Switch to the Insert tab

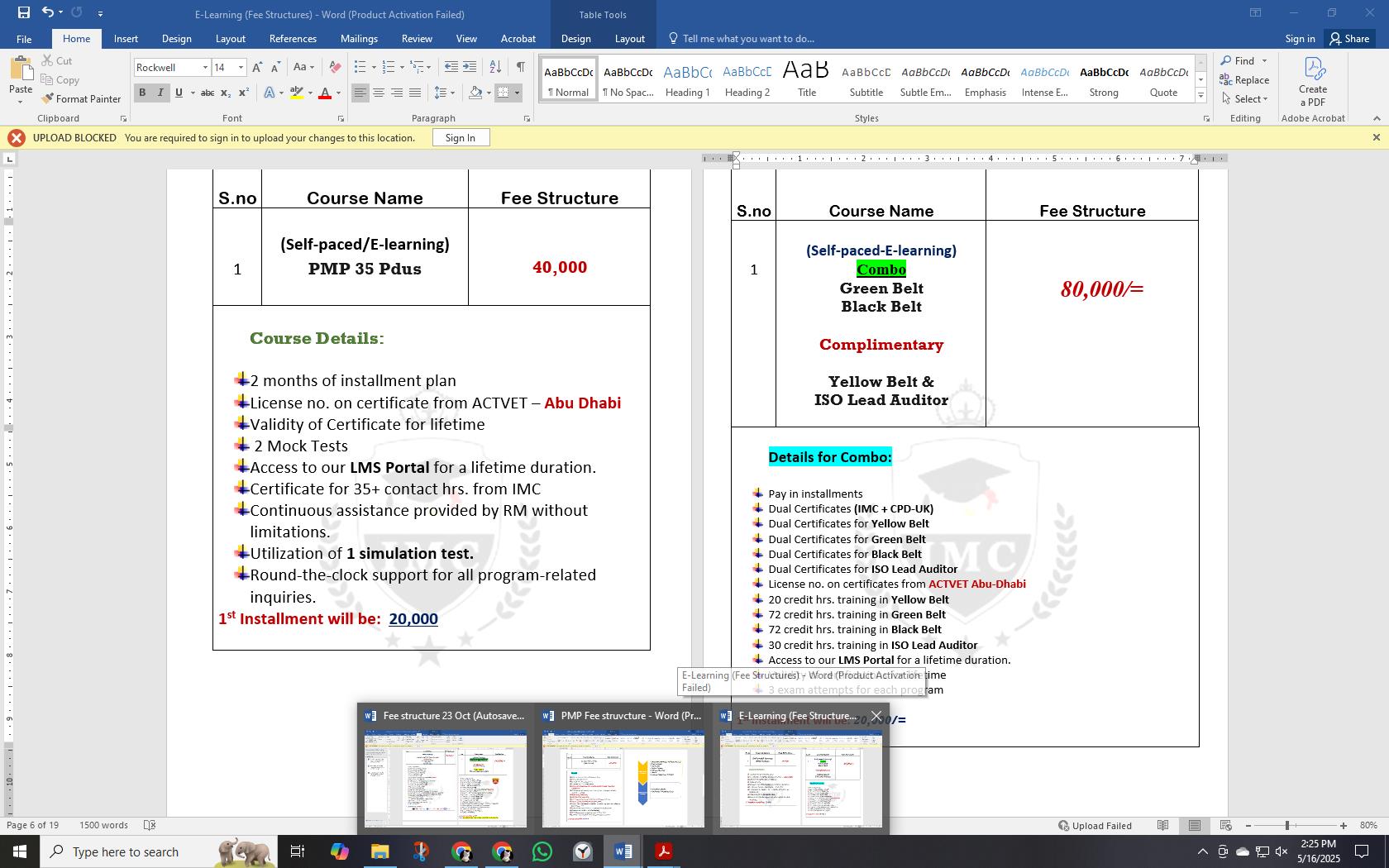point(126,39)
